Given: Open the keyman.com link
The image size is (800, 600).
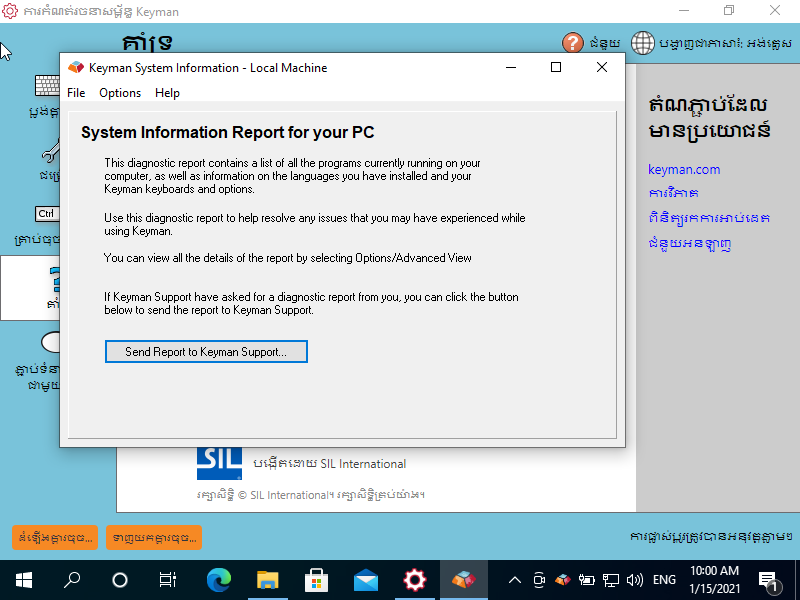Looking at the screenshot, I should [x=684, y=169].
